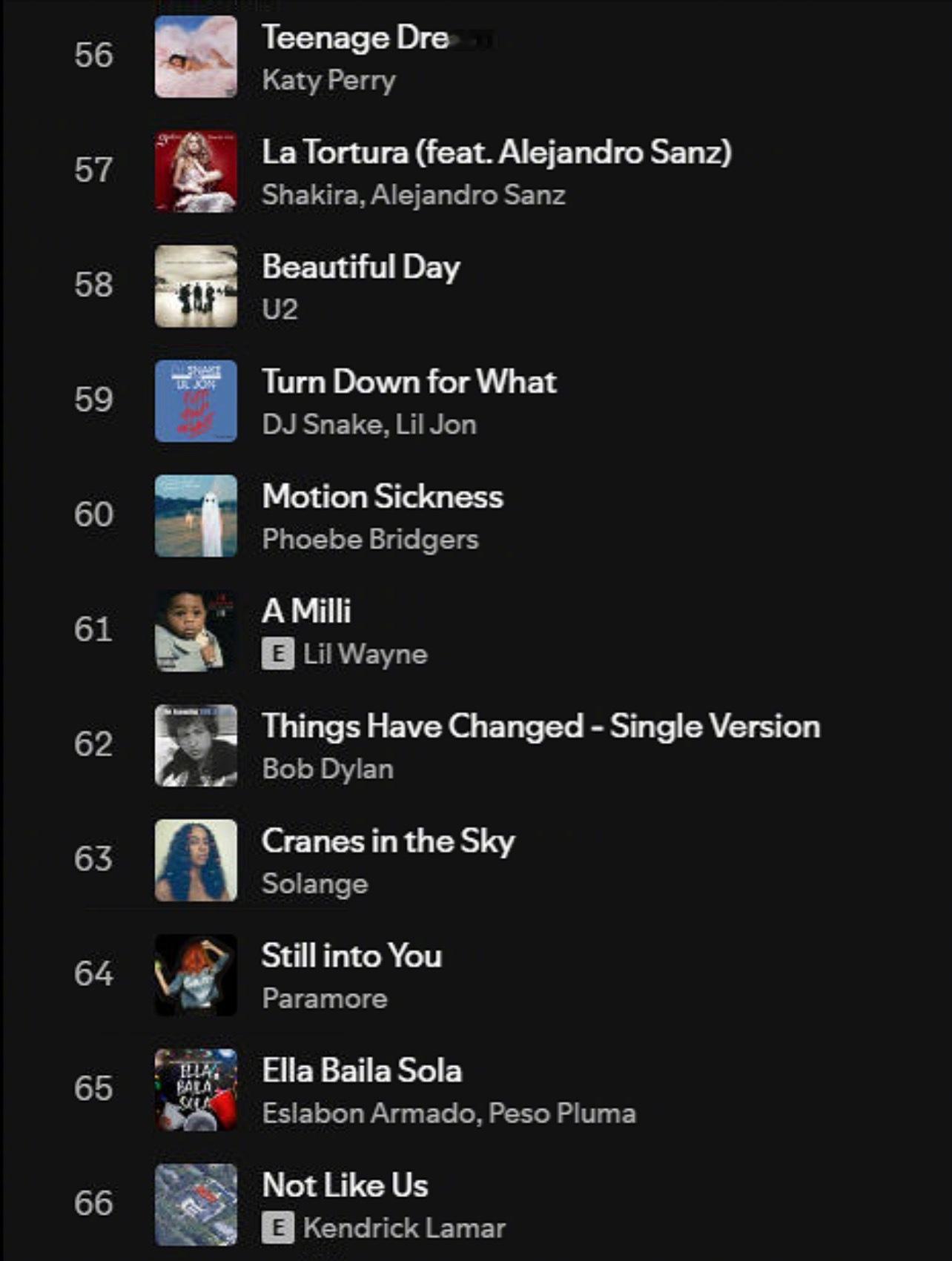
Task: Open the Katy Perry artist link
Action: [328, 80]
